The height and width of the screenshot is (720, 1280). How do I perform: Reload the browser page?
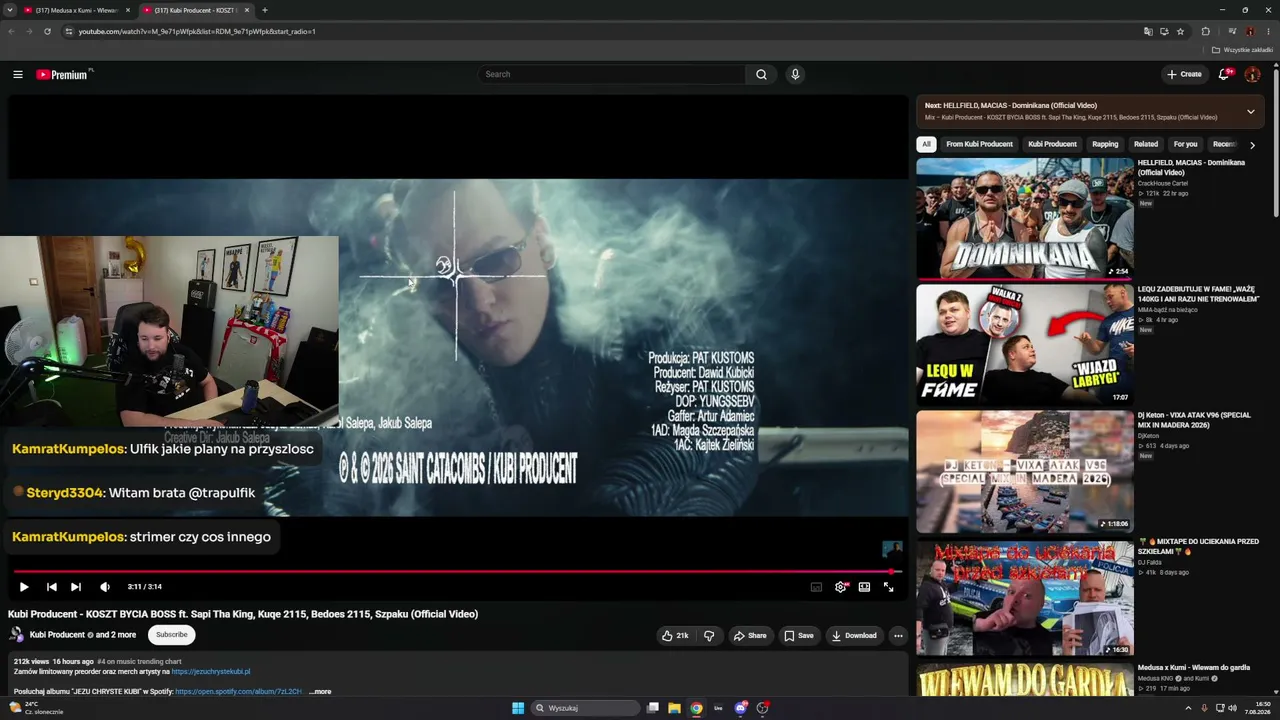coord(47,31)
